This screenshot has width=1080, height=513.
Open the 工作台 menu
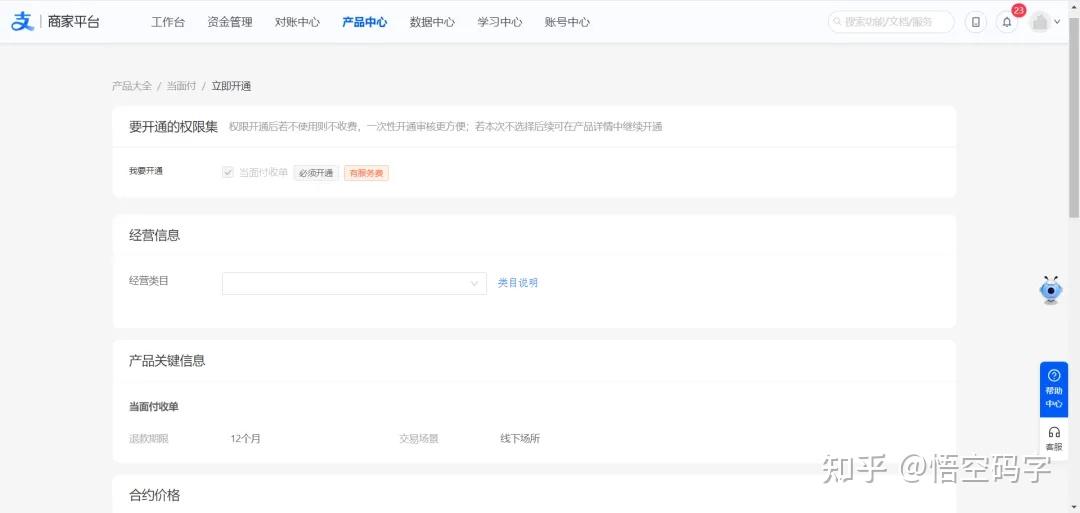click(168, 22)
